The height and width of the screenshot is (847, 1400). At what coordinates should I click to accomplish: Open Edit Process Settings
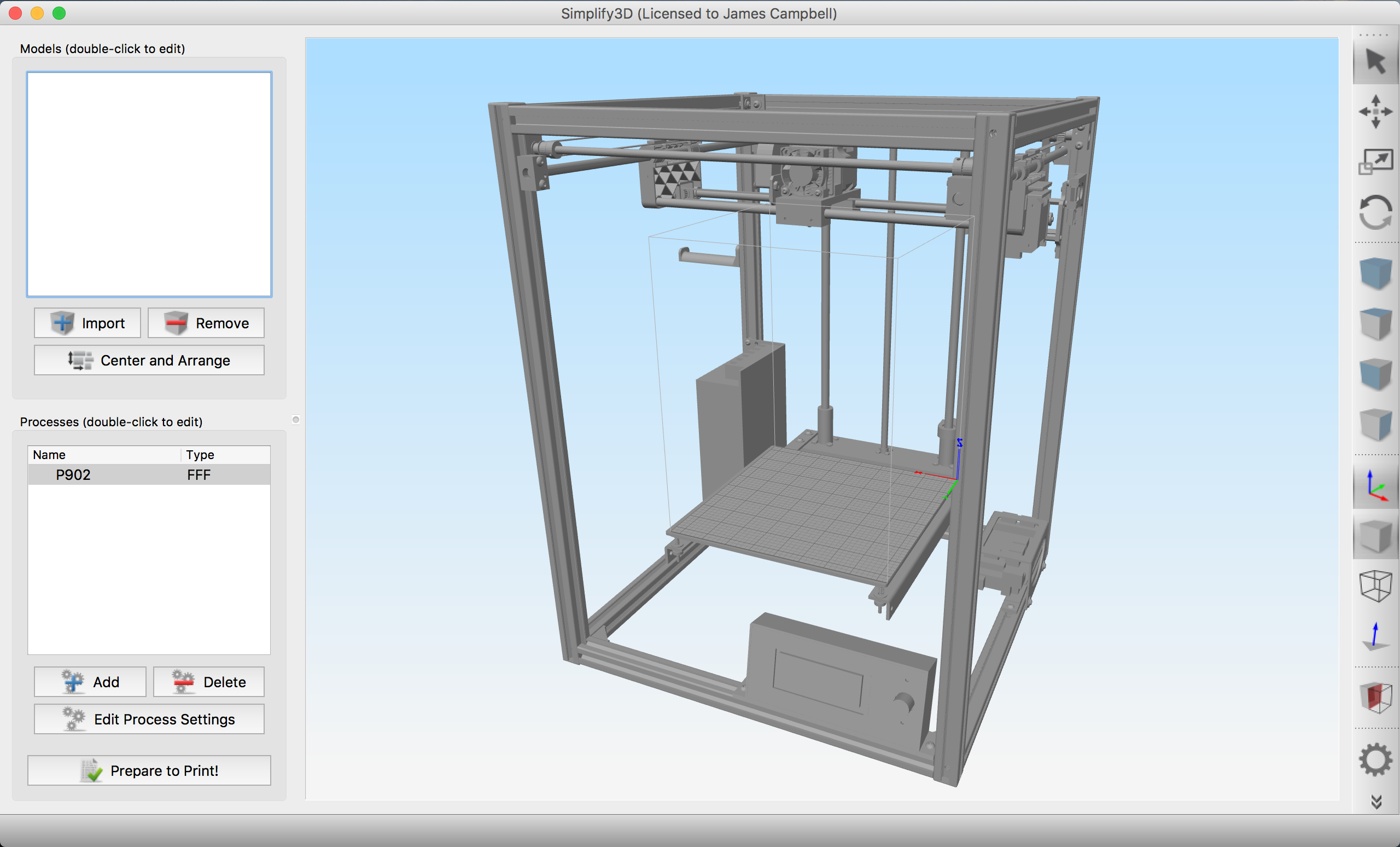coord(149,719)
